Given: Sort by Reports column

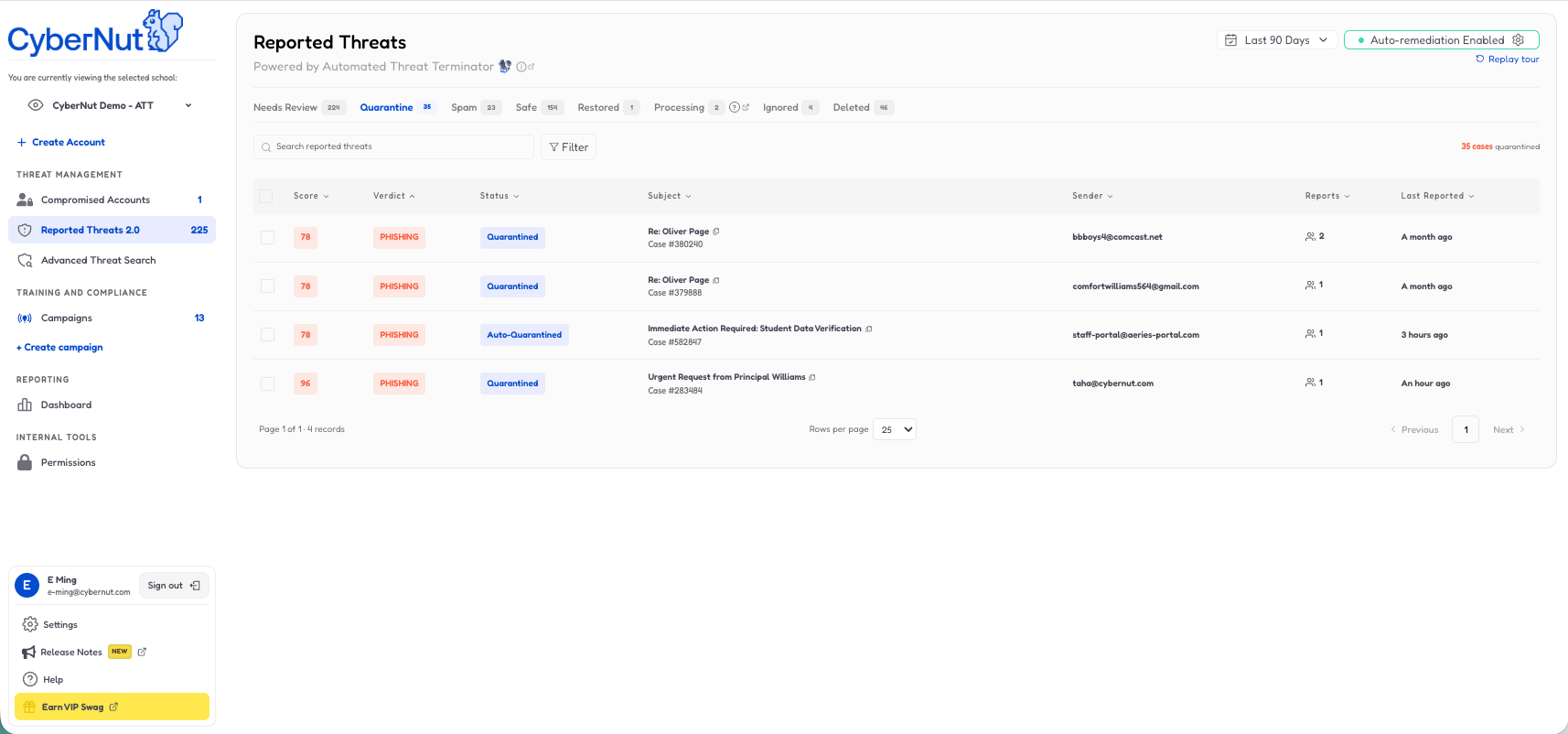Looking at the screenshot, I should click(x=1327, y=196).
